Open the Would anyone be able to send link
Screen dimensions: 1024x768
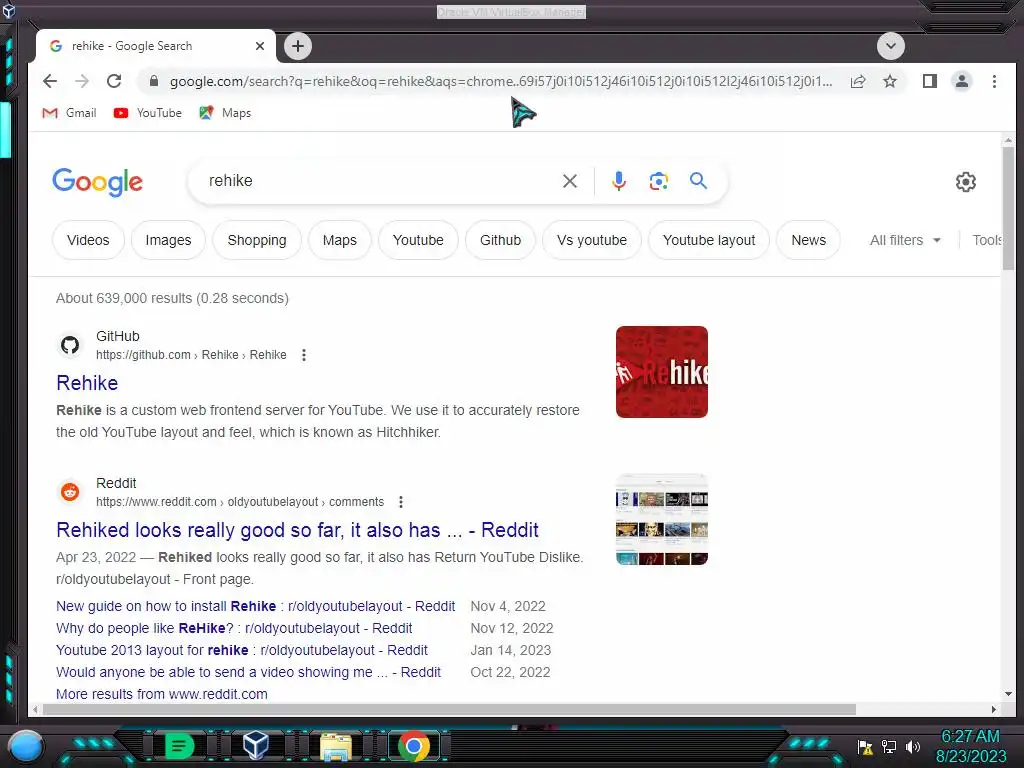pos(248,672)
